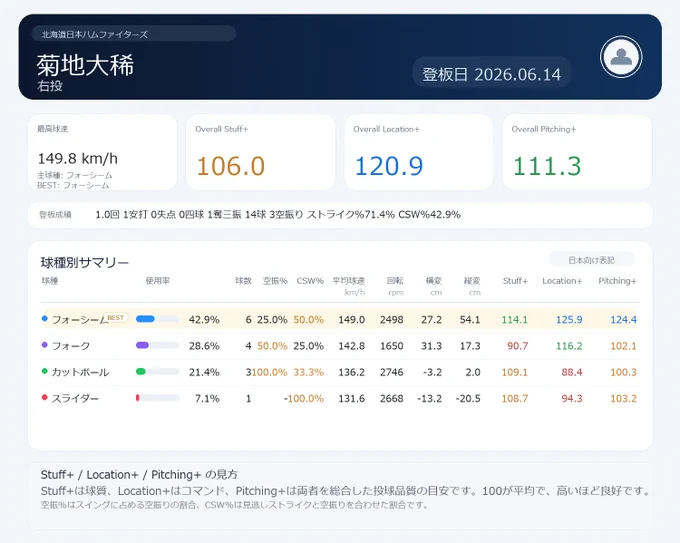Click the 横変 column header

[x=434, y=281]
